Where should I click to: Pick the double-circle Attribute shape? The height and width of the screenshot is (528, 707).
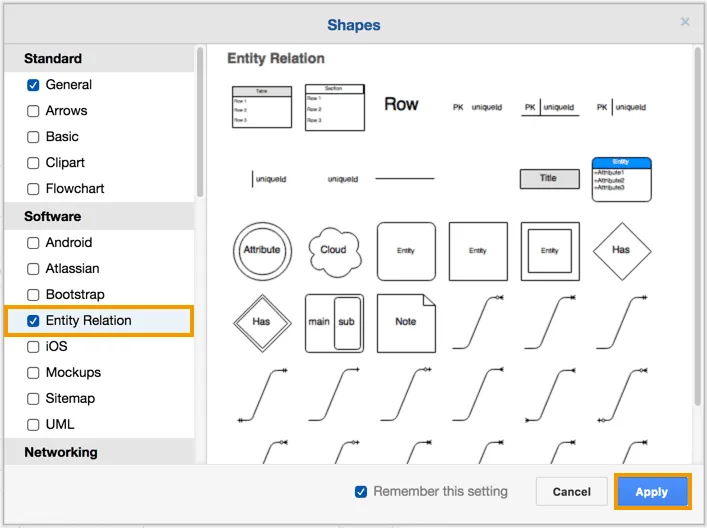[262, 250]
